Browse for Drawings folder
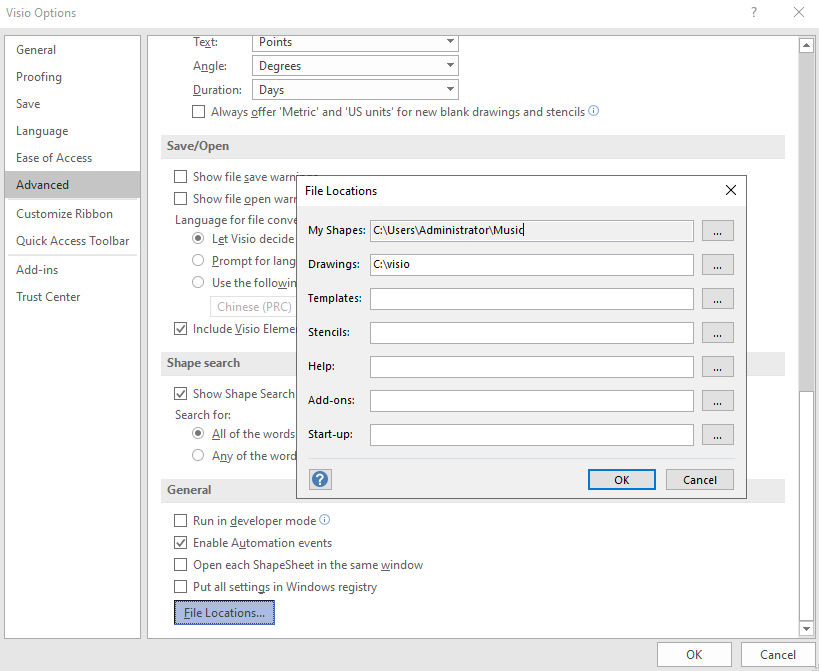Screen dimensions: 819x671 (x=718, y=265)
